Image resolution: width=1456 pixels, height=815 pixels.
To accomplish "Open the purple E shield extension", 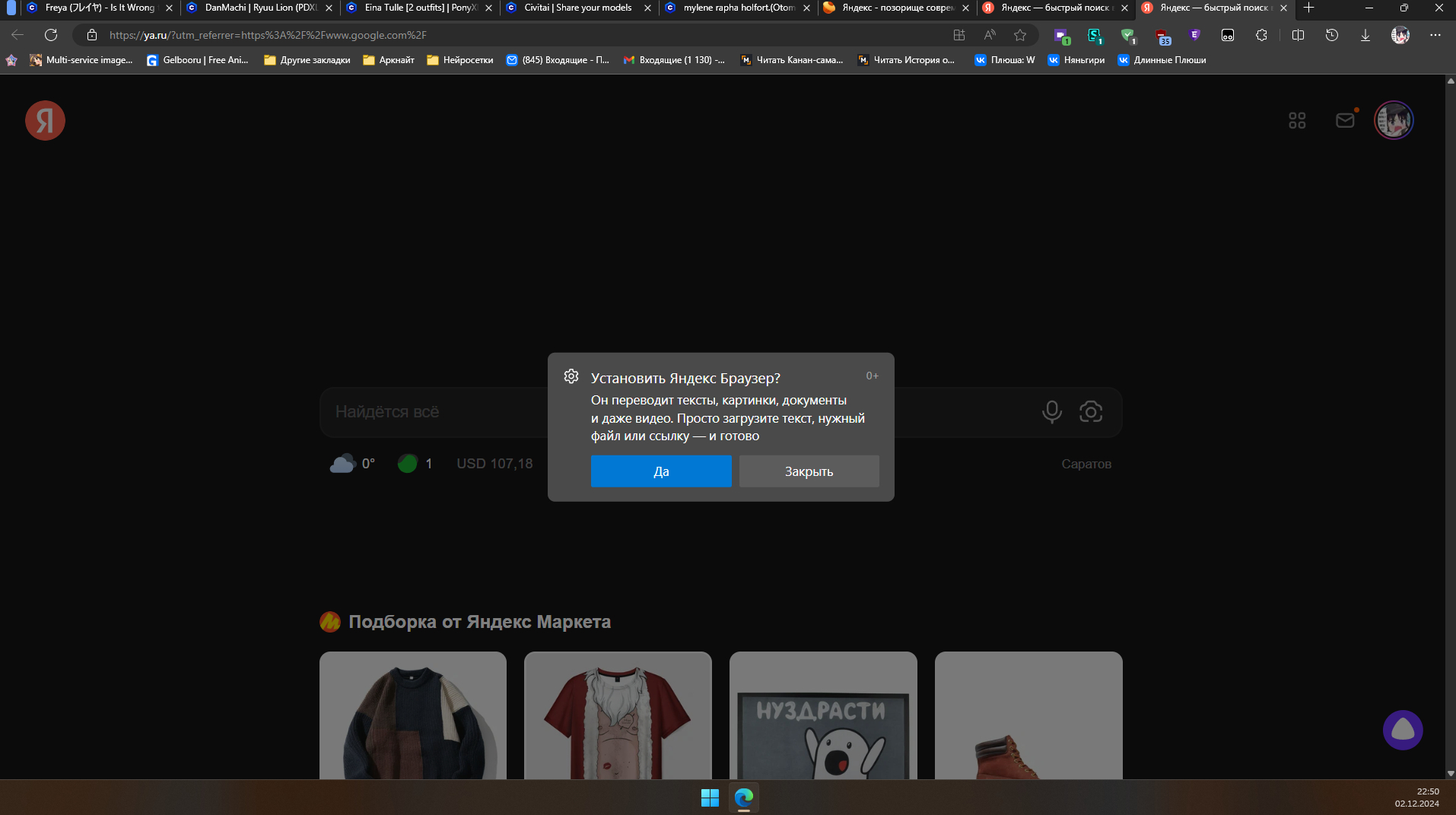I will tap(1195, 35).
